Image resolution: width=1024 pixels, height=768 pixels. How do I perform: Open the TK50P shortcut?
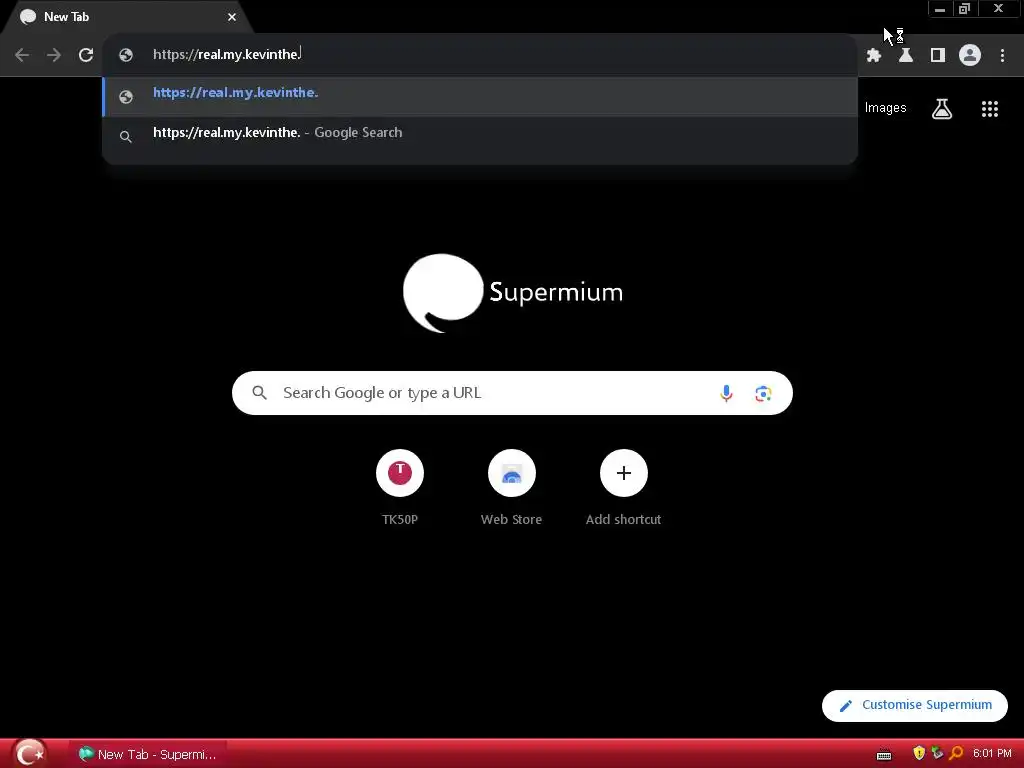click(x=400, y=488)
